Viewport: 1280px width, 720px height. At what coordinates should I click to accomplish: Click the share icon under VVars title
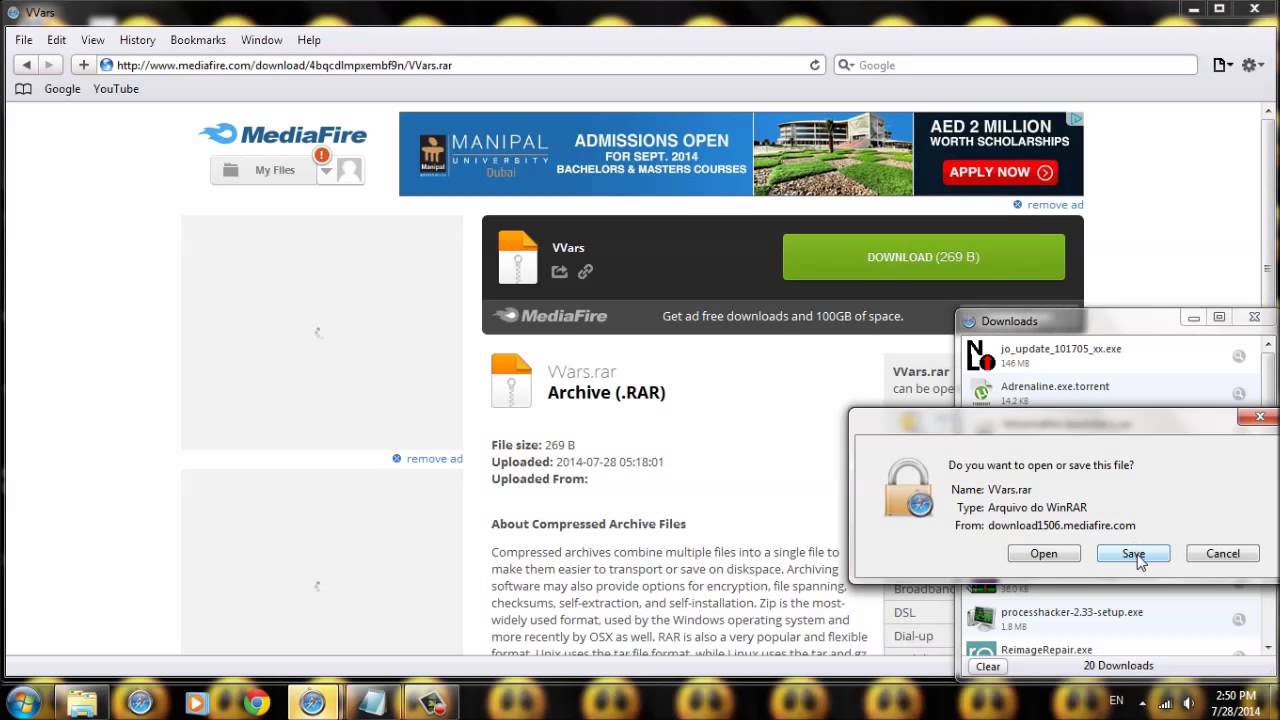pos(560,271)
